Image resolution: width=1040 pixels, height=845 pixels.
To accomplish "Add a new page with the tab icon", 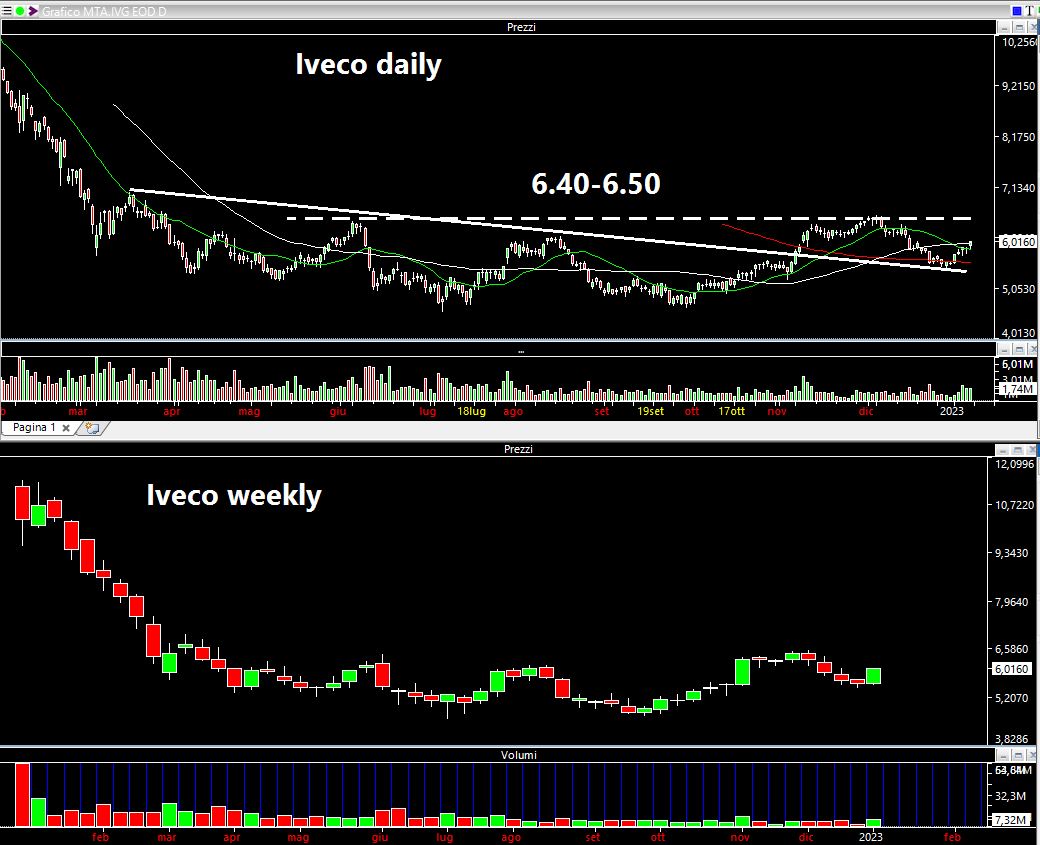I will 92,428.
